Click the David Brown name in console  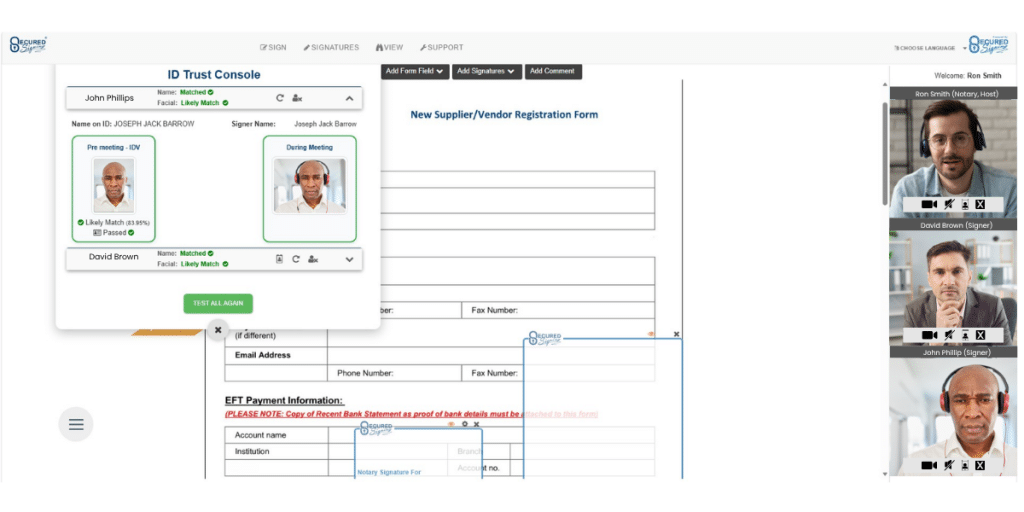[x=114, y=257]
